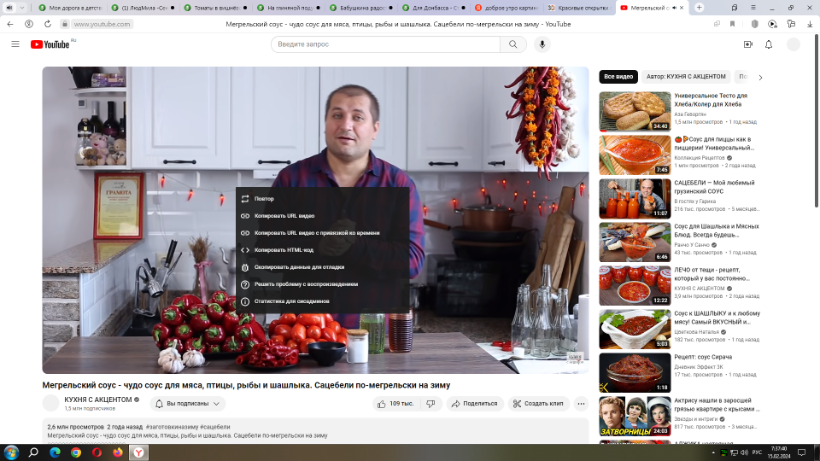Select the Автор: КУХНЯ С АКЦЕНТОМ chip
820x461 pixels.
[685, 76]
